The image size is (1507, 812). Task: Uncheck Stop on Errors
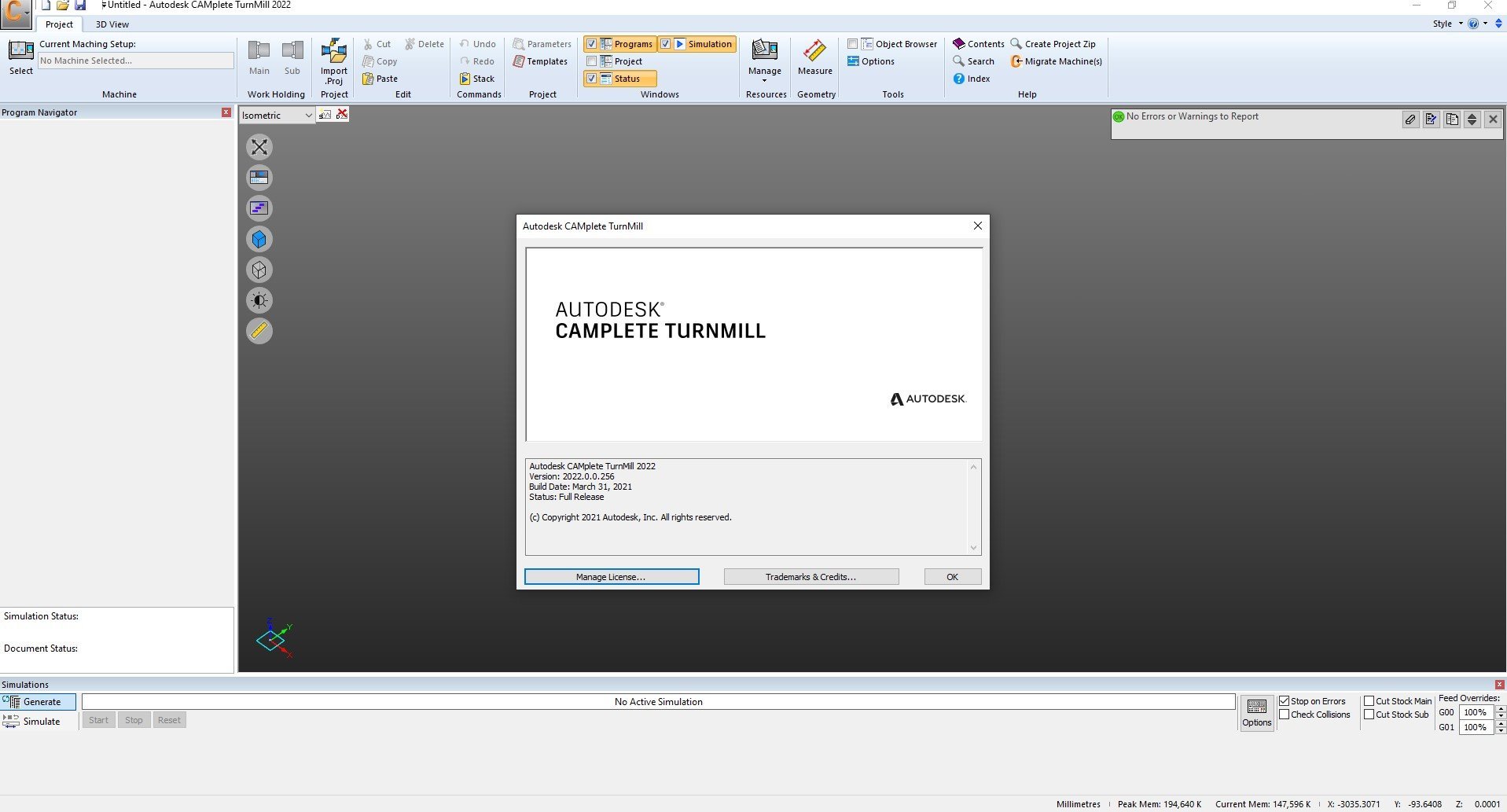(x=1285, y=701)
